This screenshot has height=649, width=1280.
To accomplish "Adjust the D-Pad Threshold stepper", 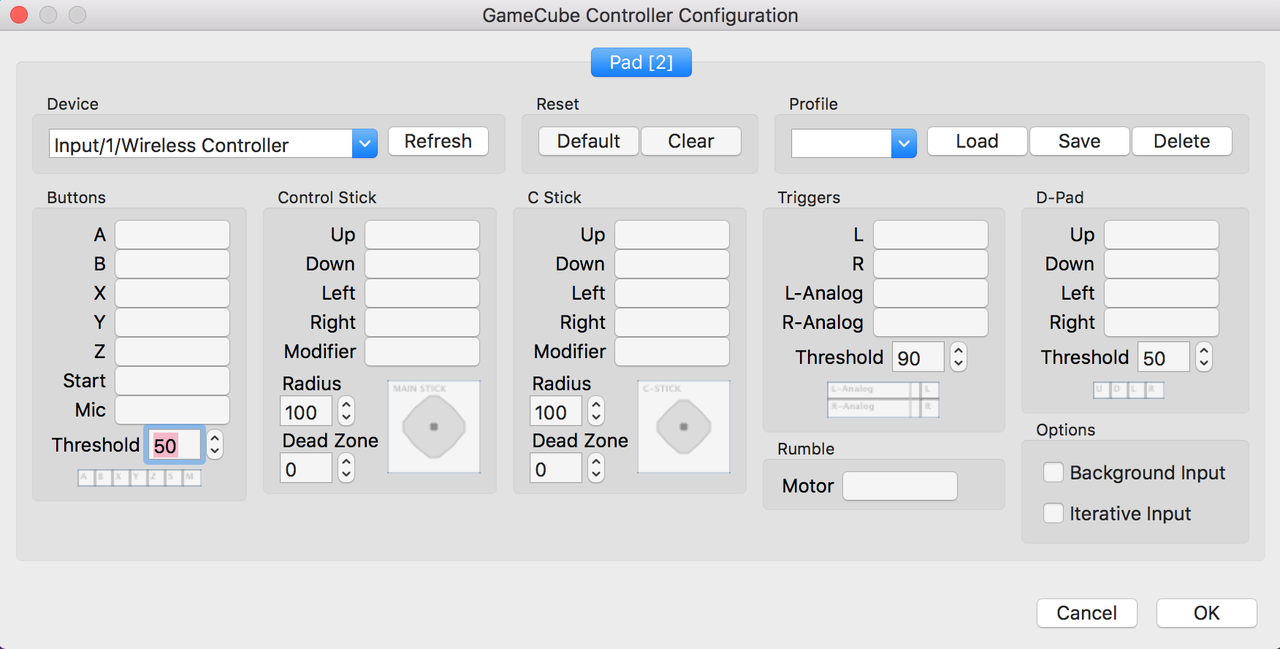I will [x=1204, y=357].
